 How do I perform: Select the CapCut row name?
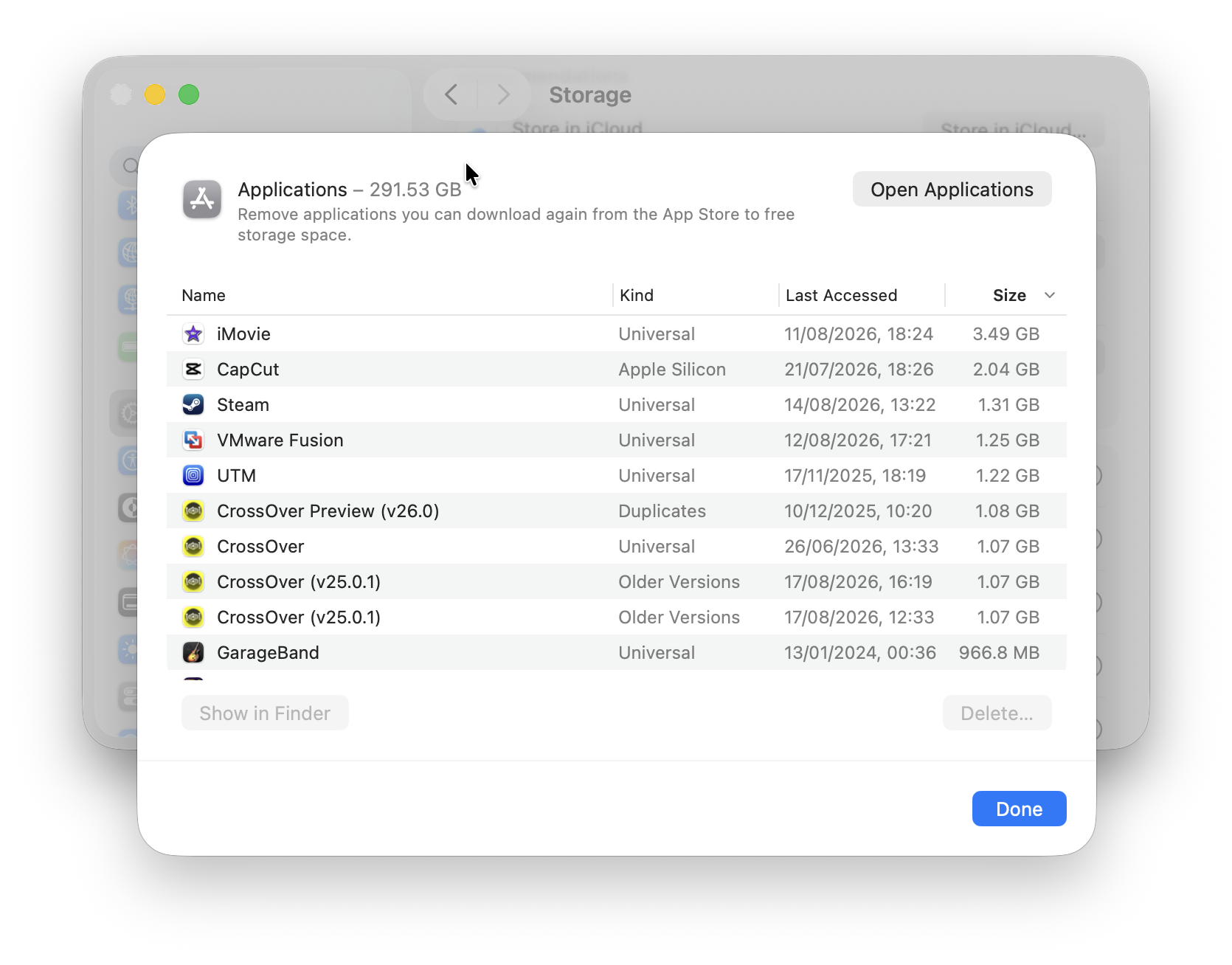[248, 370]
